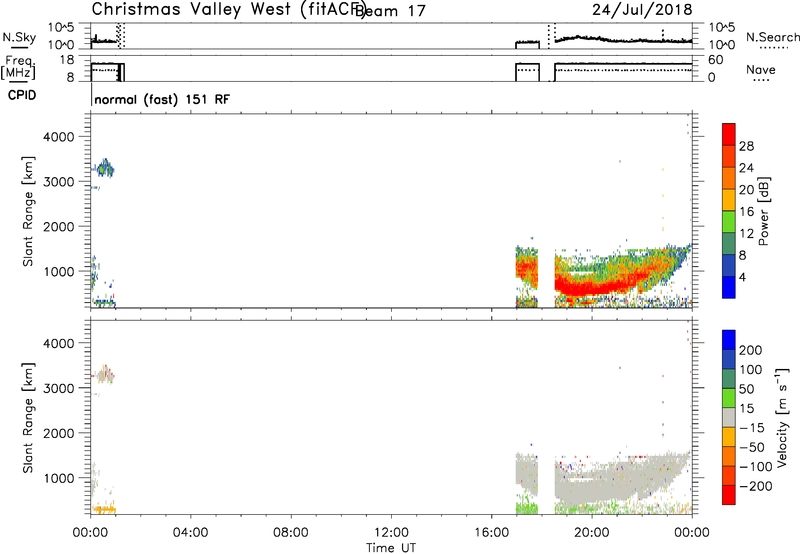
Task: Click the 08:00 time axis label
Action: [290, 533]
